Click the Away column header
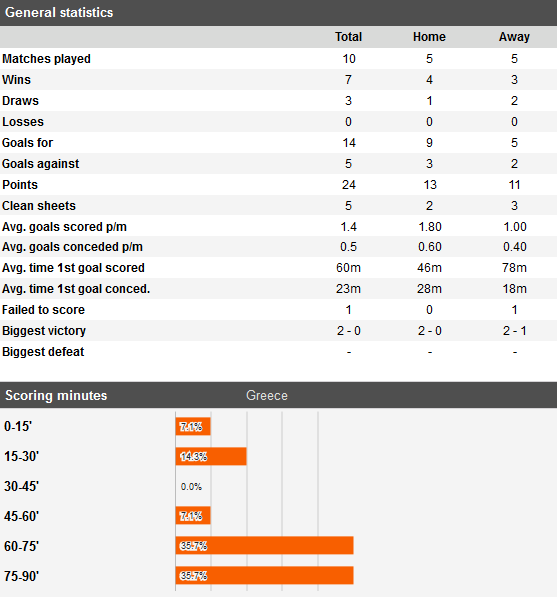The width and height of the screenshot is (557, 597). 514,37
